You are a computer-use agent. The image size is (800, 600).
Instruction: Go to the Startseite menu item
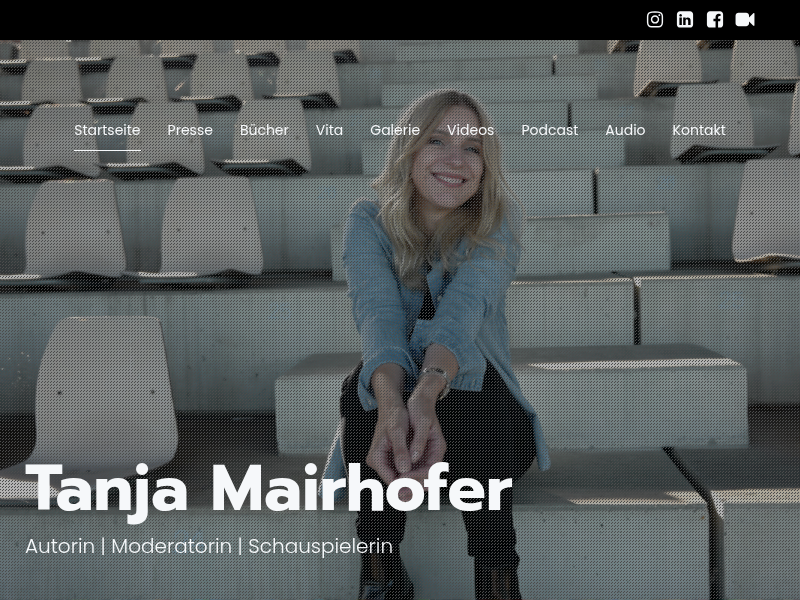107,130
